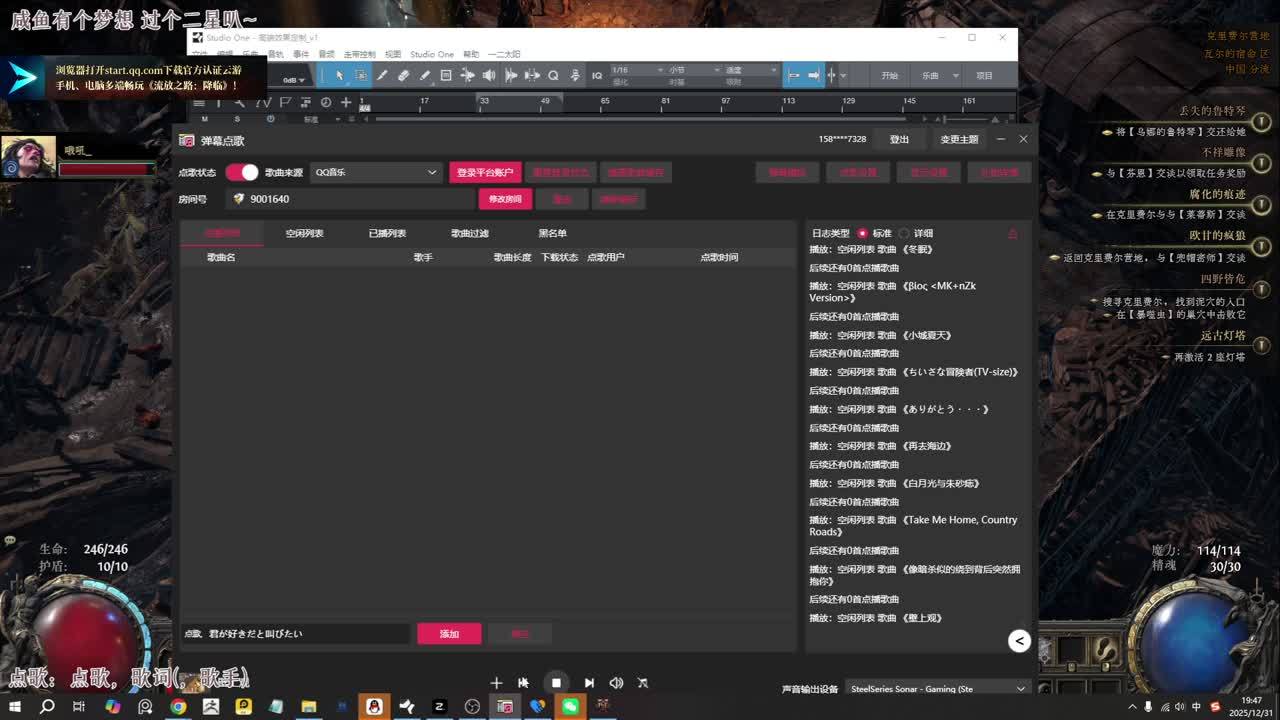Click the 登录平台账户 button
The width and height of the screenshot is (1280, 720).
485,172
